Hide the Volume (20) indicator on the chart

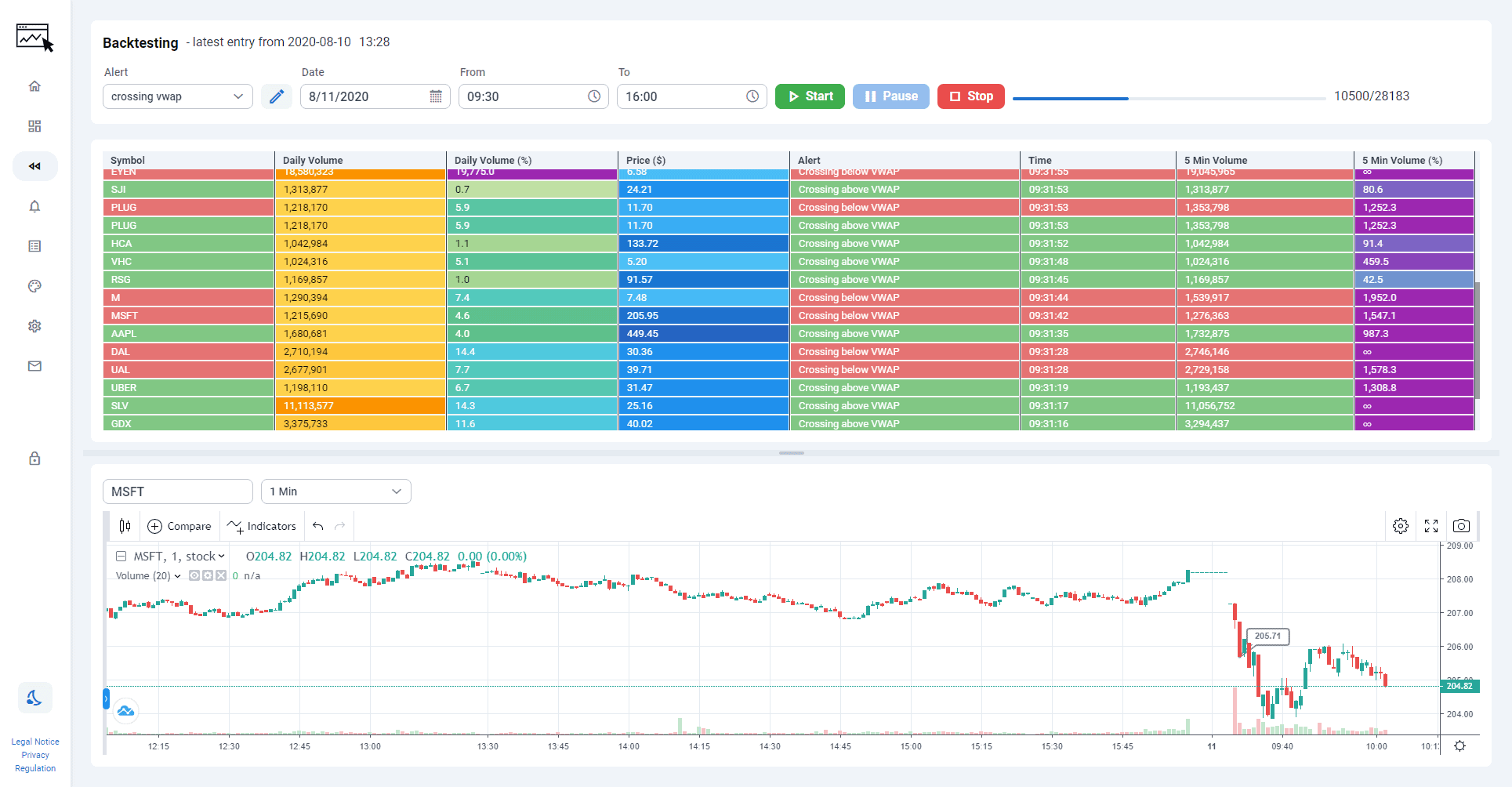[194, 575]
